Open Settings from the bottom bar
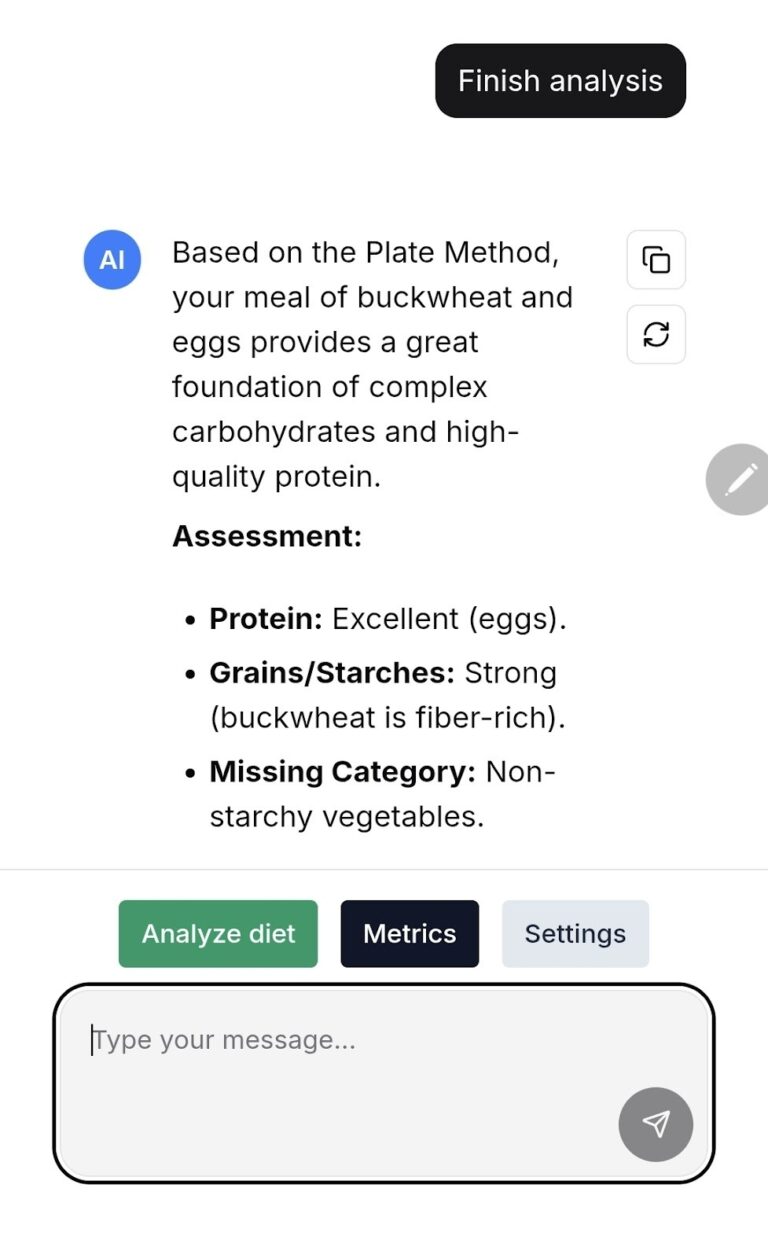Image resolution: width=768 pixels, height=1258 pixels. tap(575, 934)
